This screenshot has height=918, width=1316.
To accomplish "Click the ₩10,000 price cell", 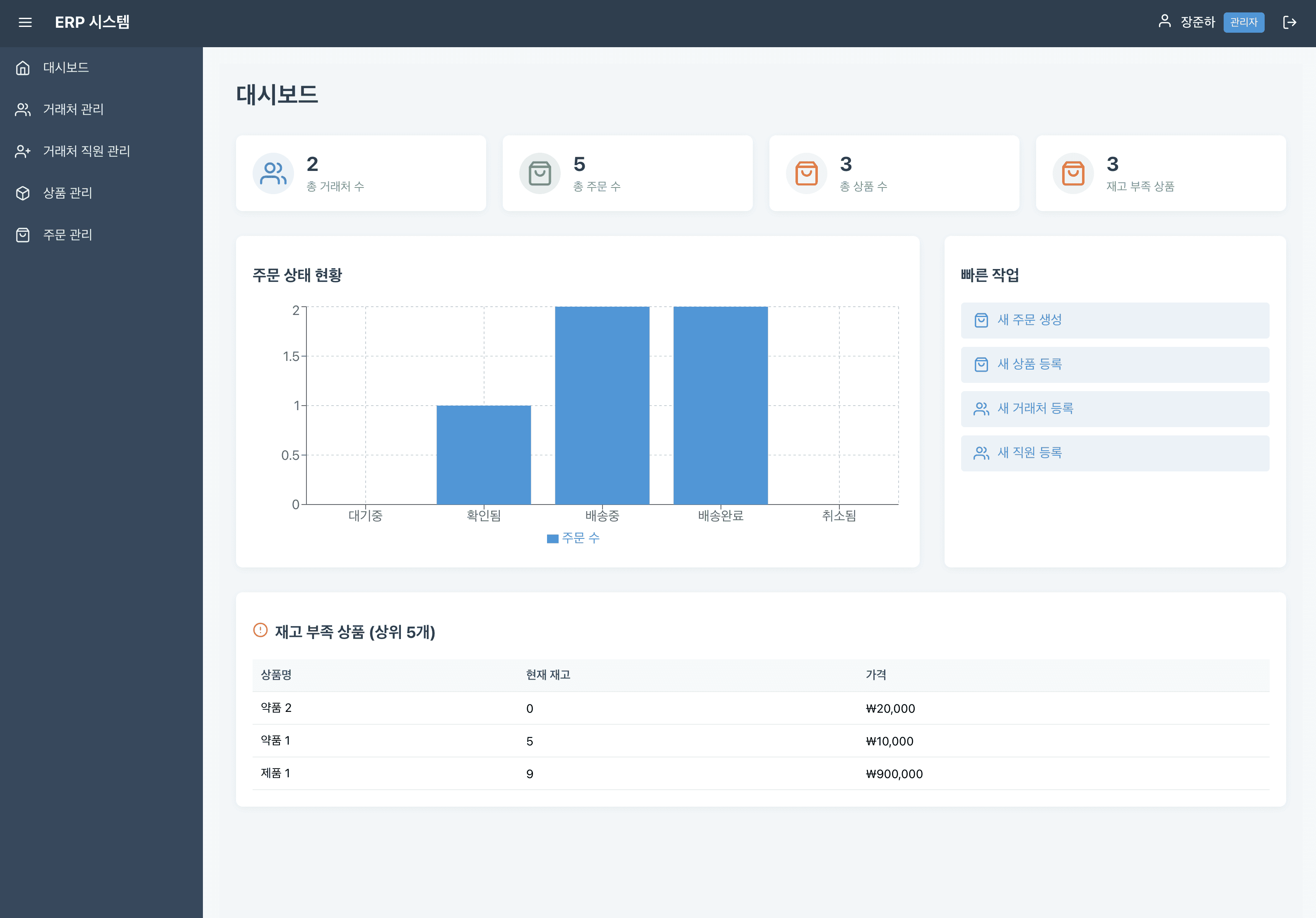I will point(889,741).
